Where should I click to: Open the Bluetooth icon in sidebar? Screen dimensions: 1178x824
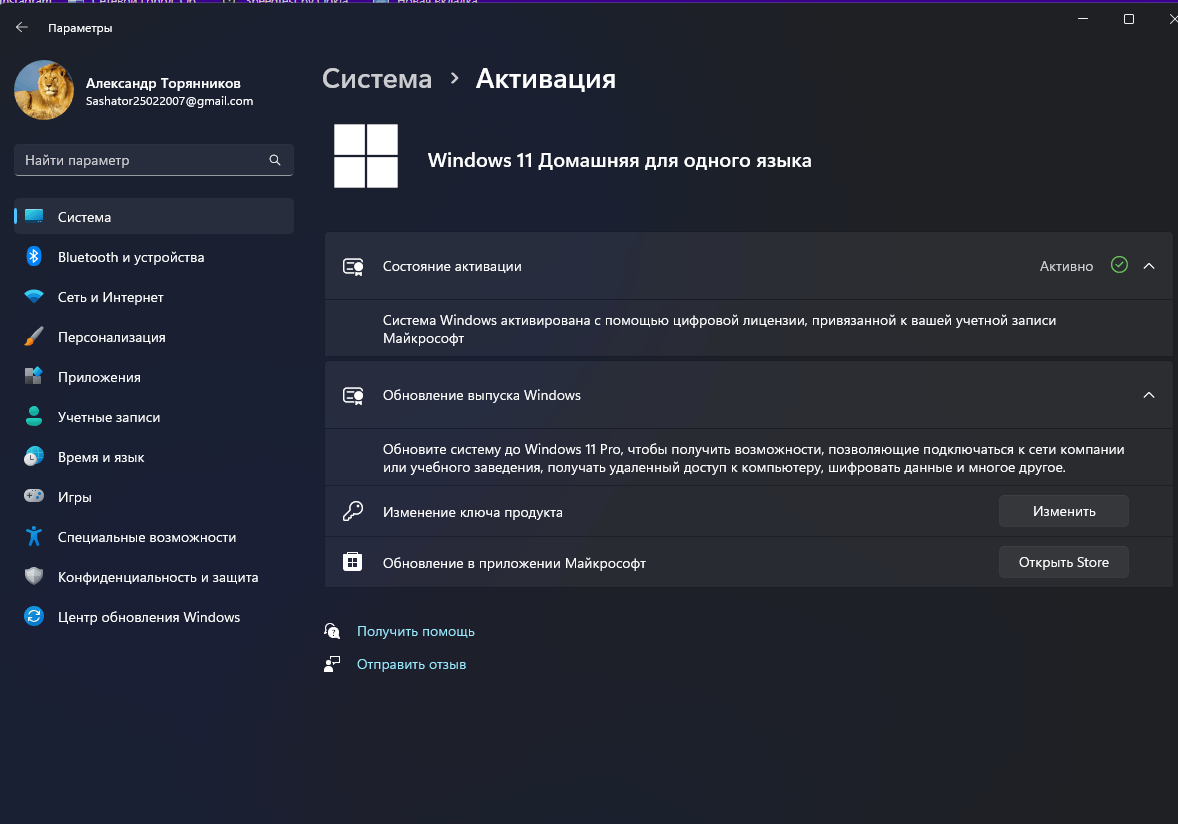pyautogui.click(x=34, y=256)
